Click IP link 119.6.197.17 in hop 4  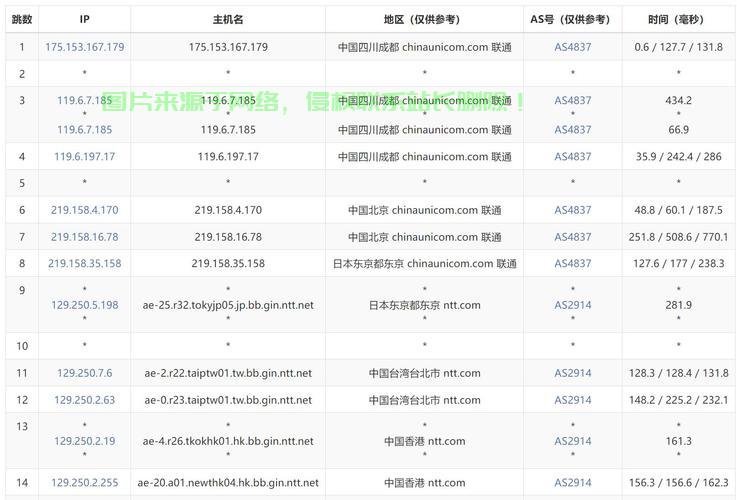pyautogui.click(x=84, y=157)
